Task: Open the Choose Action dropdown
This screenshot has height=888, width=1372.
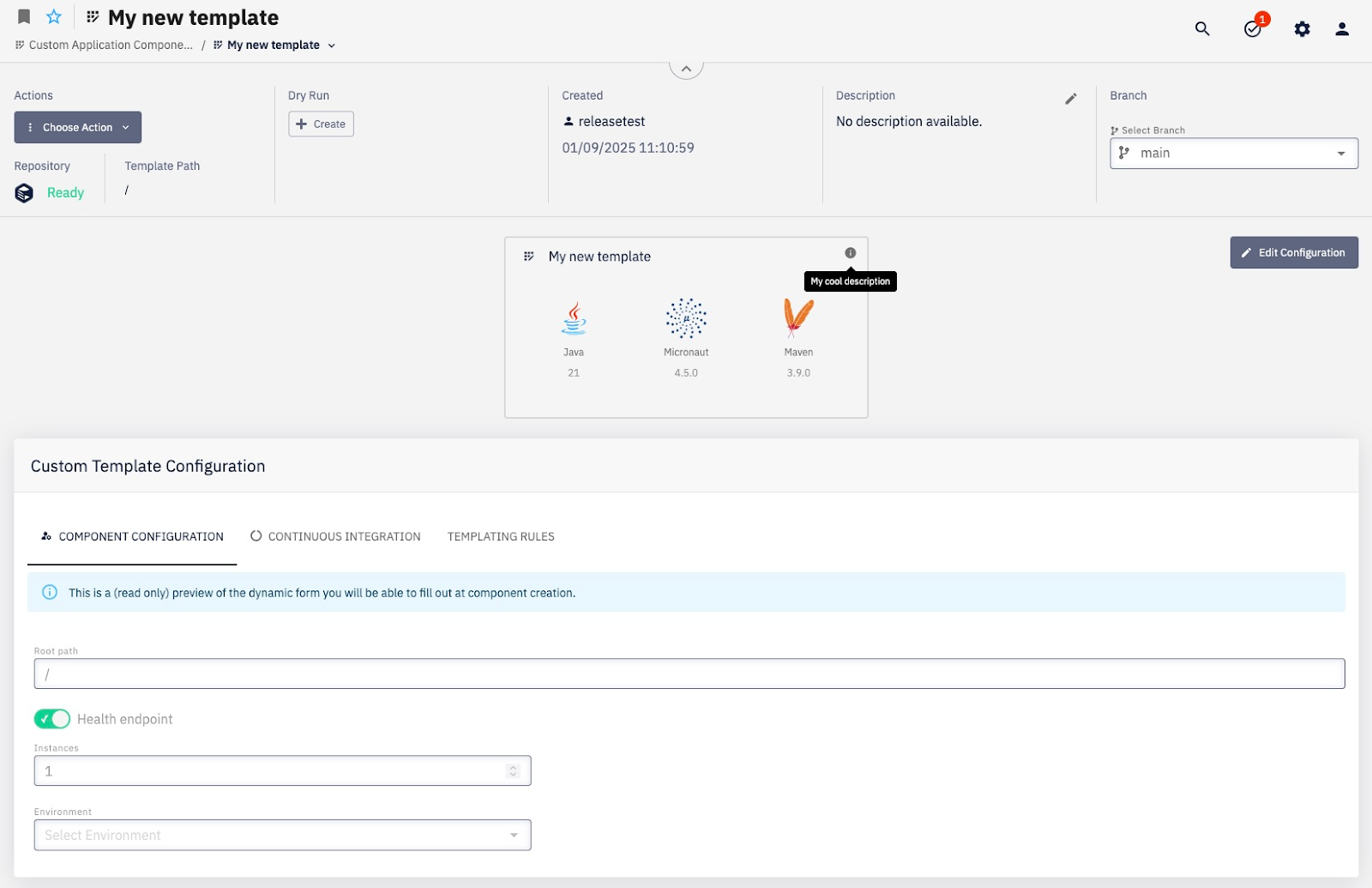Action: pyautogui.click(x=77, y=127)
